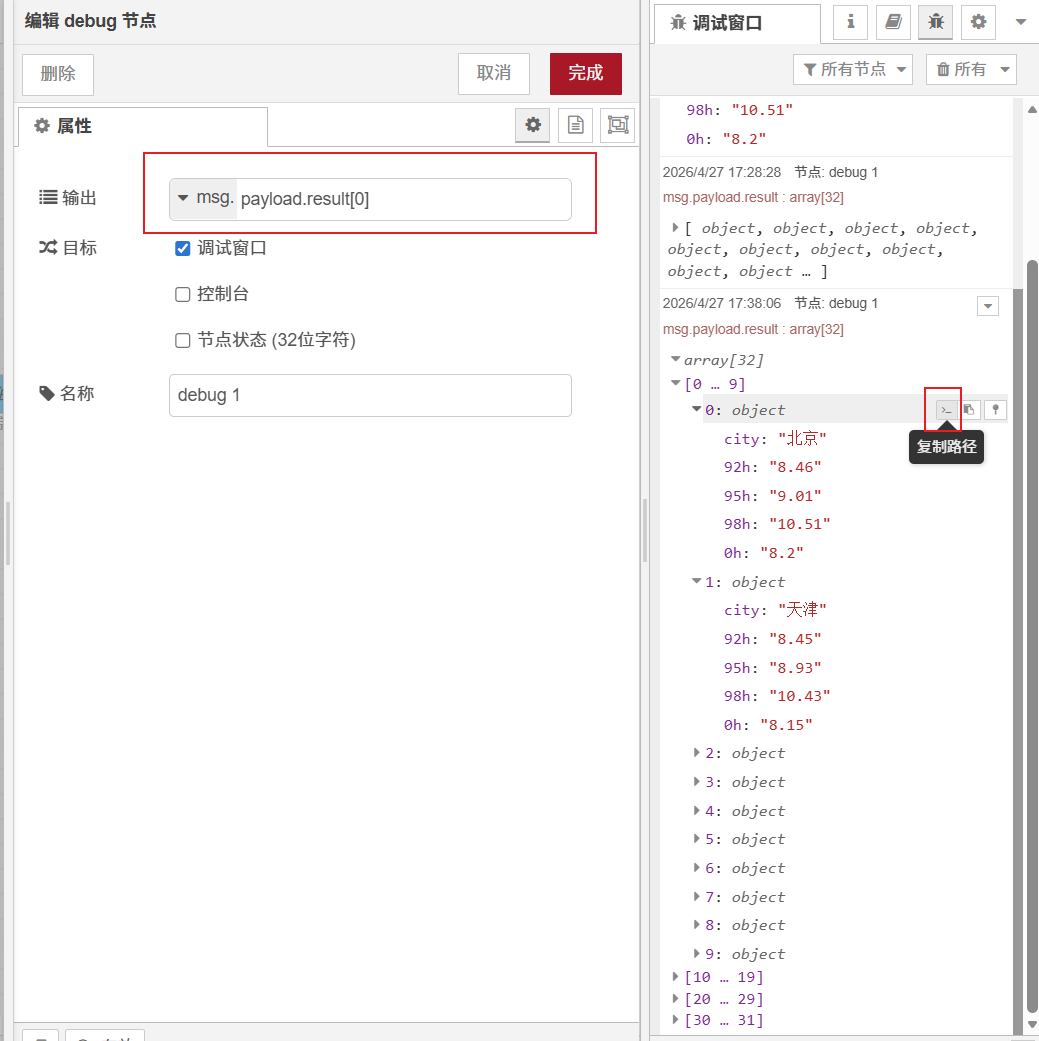The image size is (1039, 1041).
Task: Click the copy value icon on row 0
Action: [x=969, y=410]
